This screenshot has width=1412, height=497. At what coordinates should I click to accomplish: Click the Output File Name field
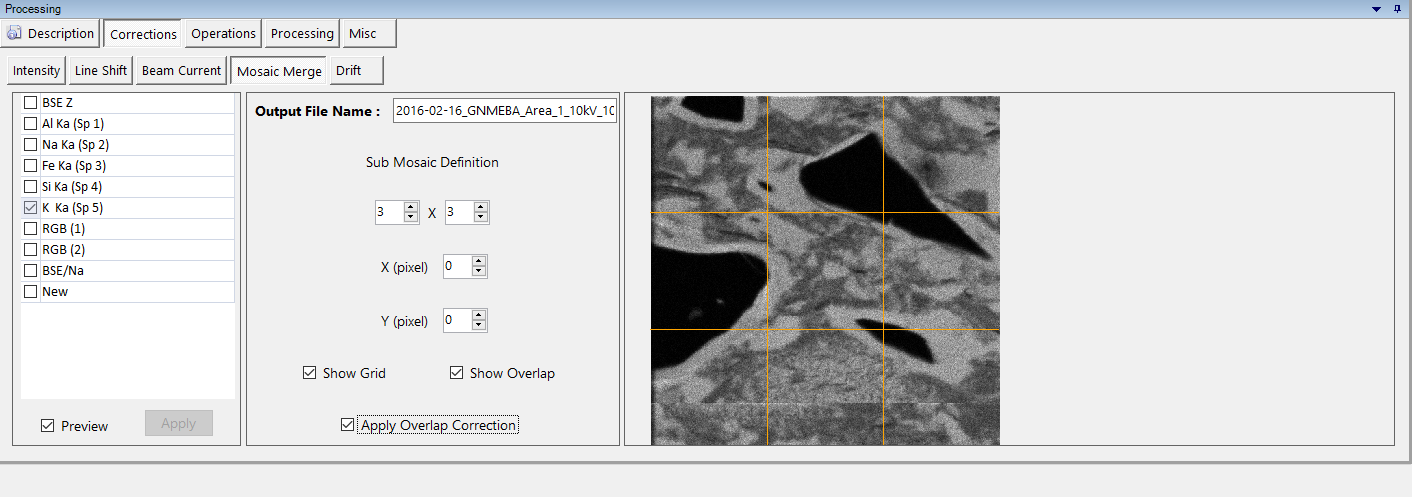pos(505,111)
